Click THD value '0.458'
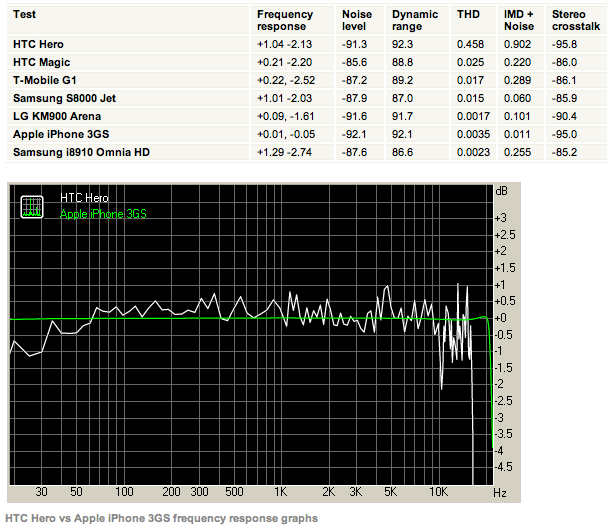The image size is (612, 529). (x=470, y=44)
